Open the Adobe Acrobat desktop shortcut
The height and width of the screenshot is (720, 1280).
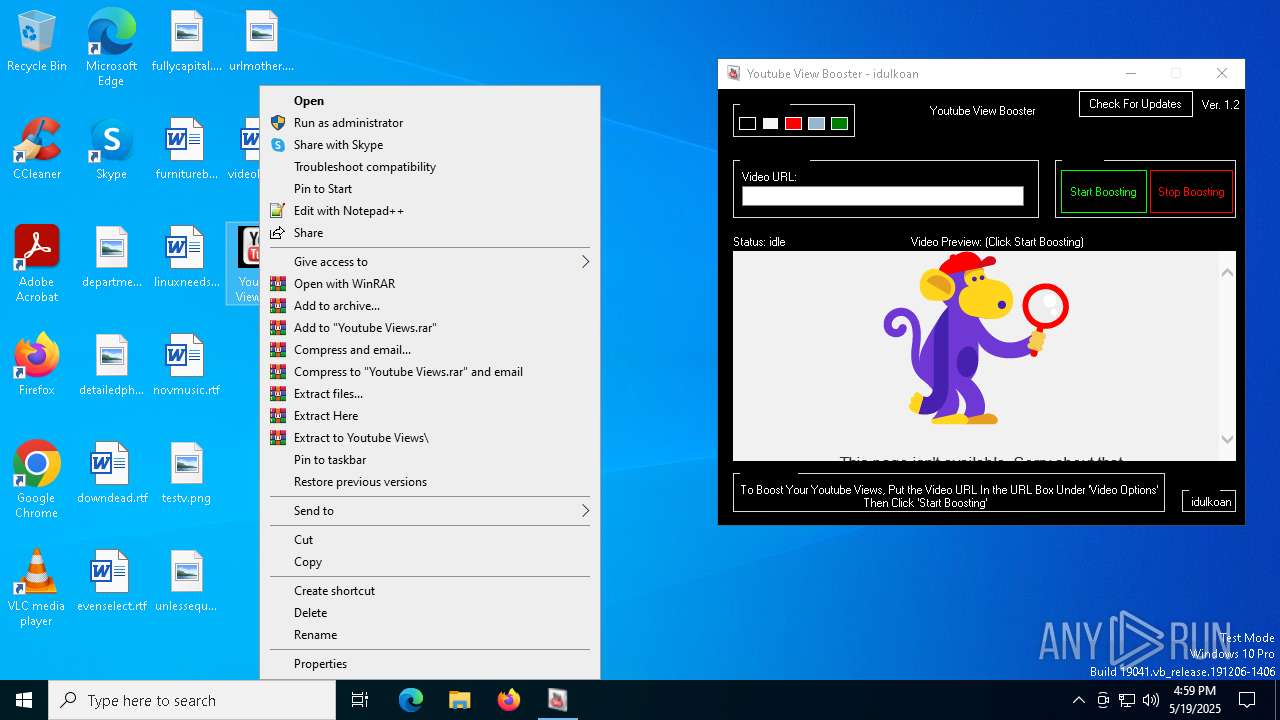pos(37,264)
